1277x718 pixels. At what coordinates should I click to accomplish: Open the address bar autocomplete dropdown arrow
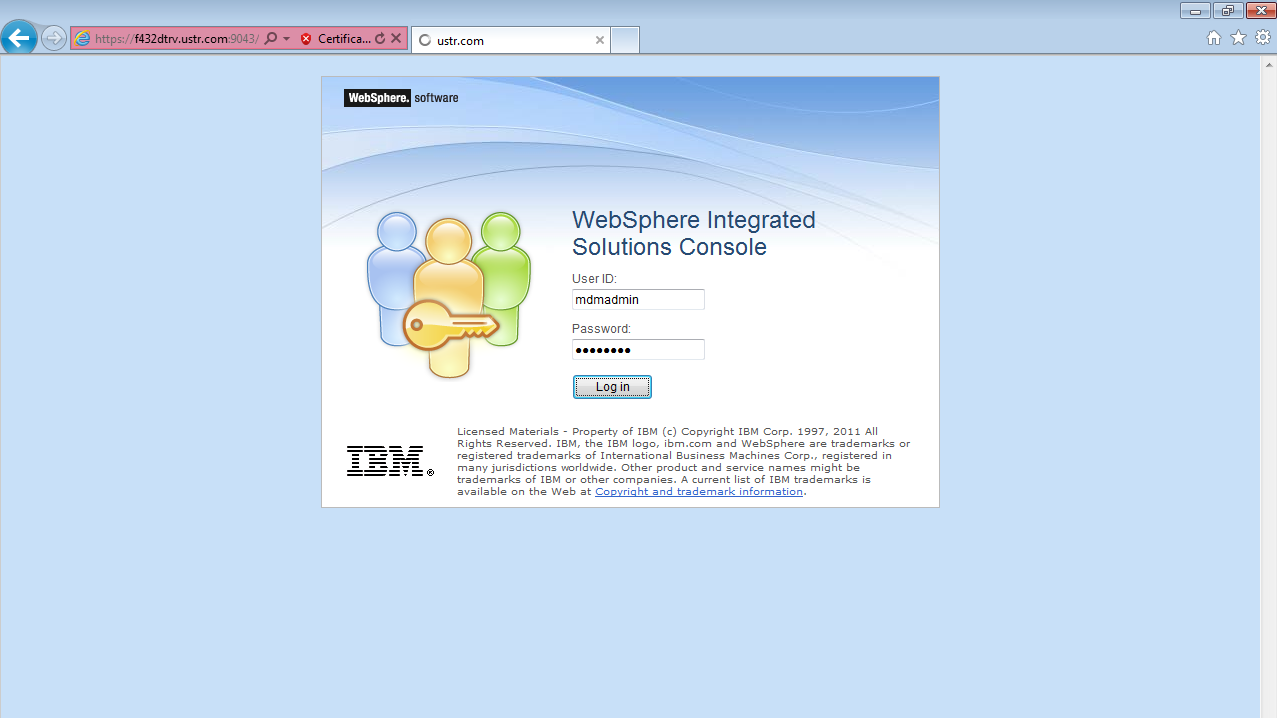point(287,39)
